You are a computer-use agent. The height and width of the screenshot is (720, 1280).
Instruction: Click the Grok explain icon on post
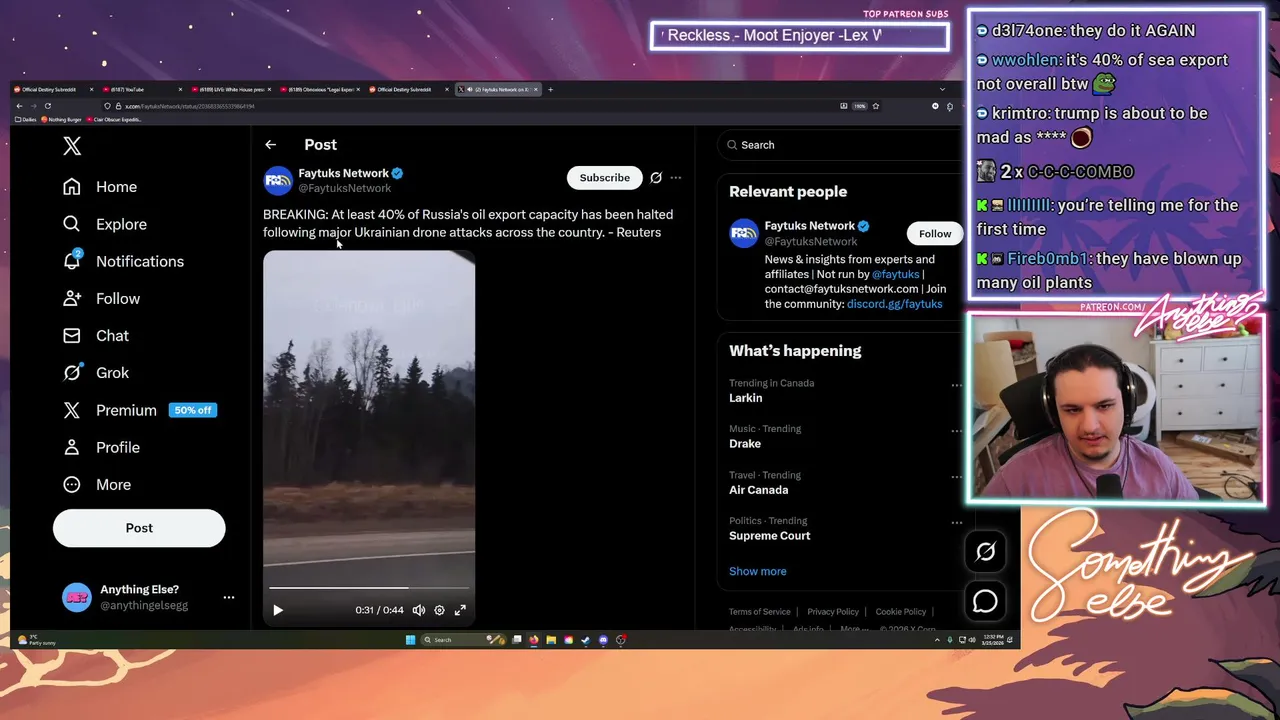point(656,178)
